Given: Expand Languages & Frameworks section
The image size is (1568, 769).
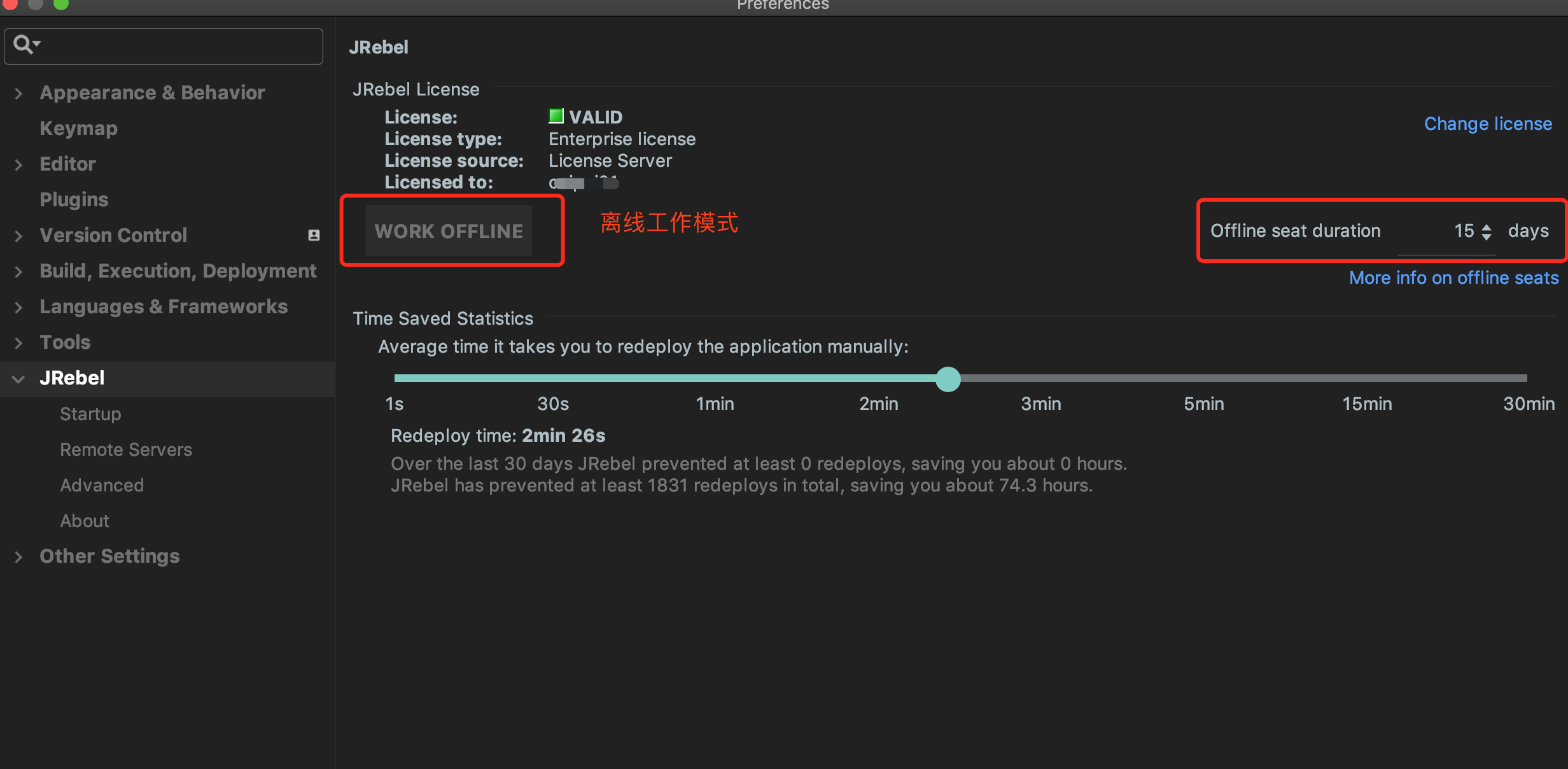Looking at the screenshot, I should 18,307.
